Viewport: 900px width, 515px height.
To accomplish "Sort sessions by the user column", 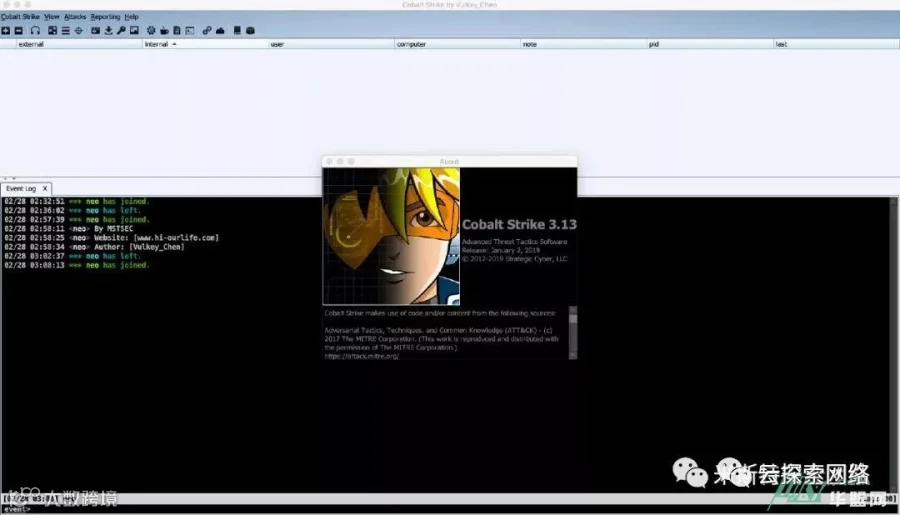I will [x=331, y=44].
